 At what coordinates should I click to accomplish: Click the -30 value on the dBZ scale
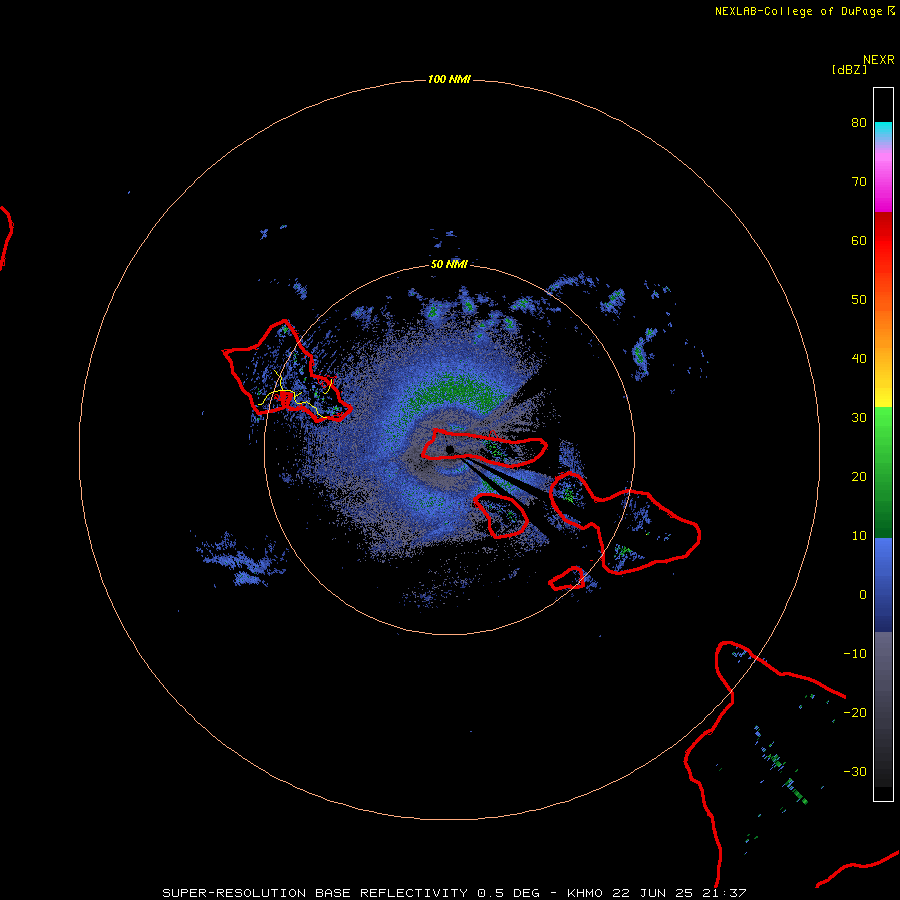pyautogui.click(x=855, y=771)
